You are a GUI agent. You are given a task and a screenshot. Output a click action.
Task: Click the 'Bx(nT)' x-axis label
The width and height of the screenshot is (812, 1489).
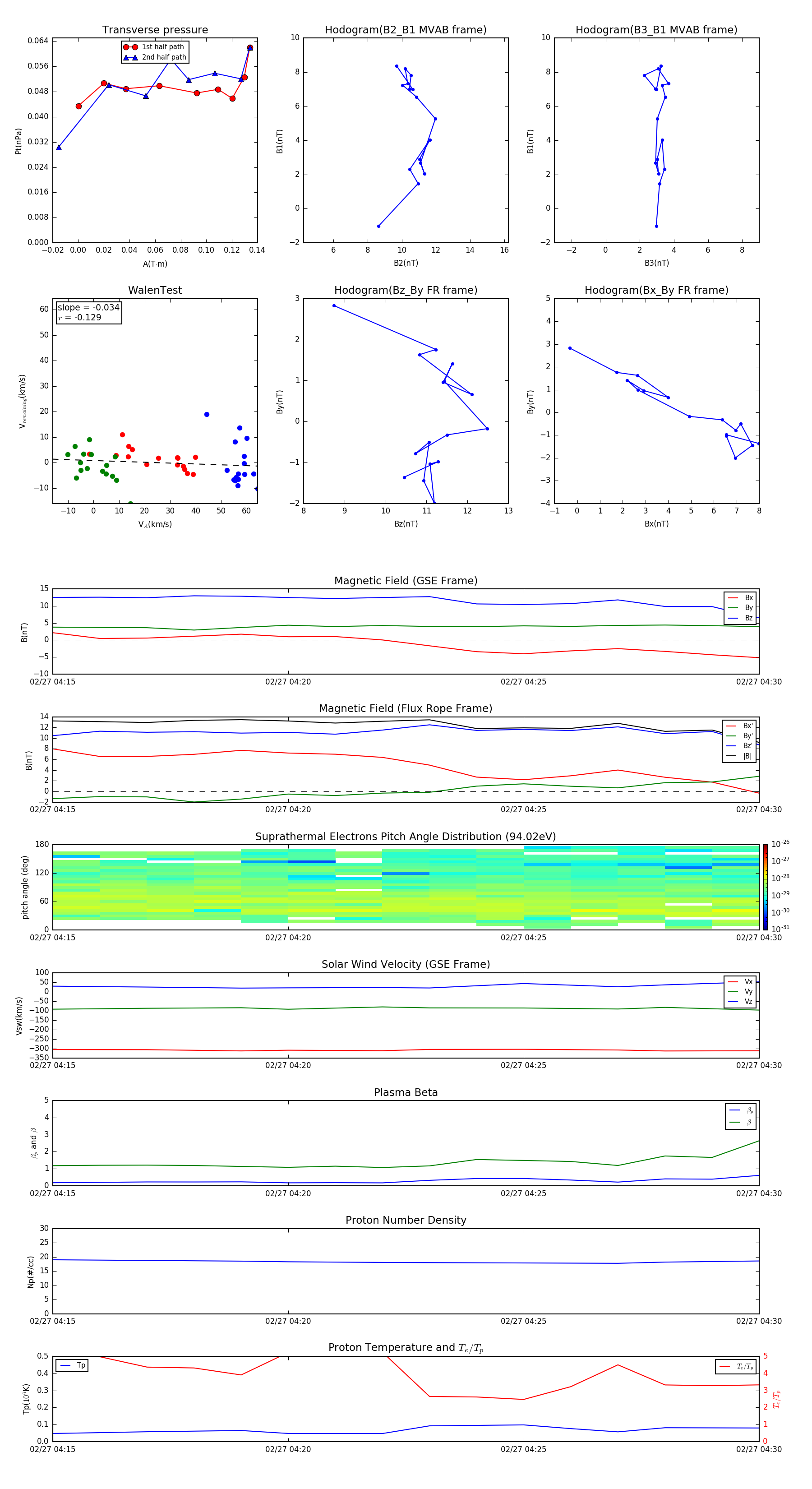[656, 524]
